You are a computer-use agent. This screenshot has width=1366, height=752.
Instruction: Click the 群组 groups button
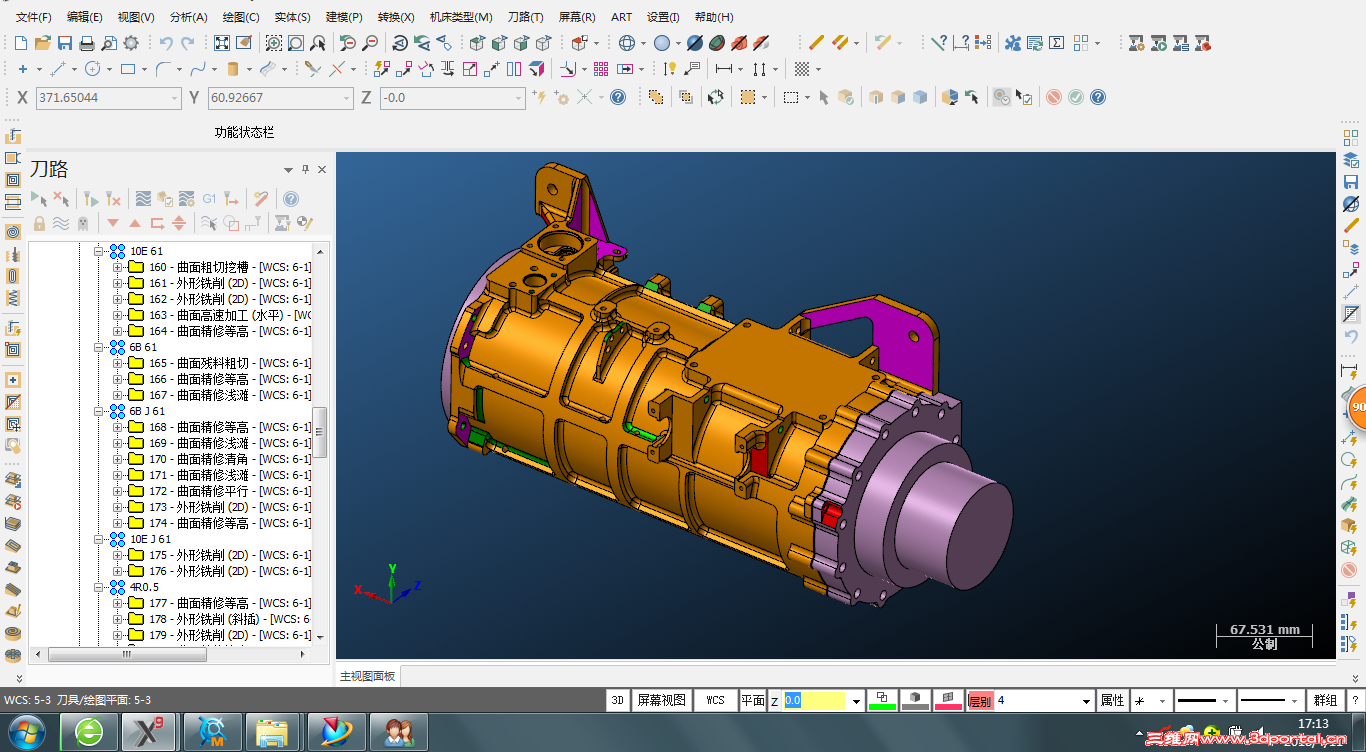point(1325,700)
